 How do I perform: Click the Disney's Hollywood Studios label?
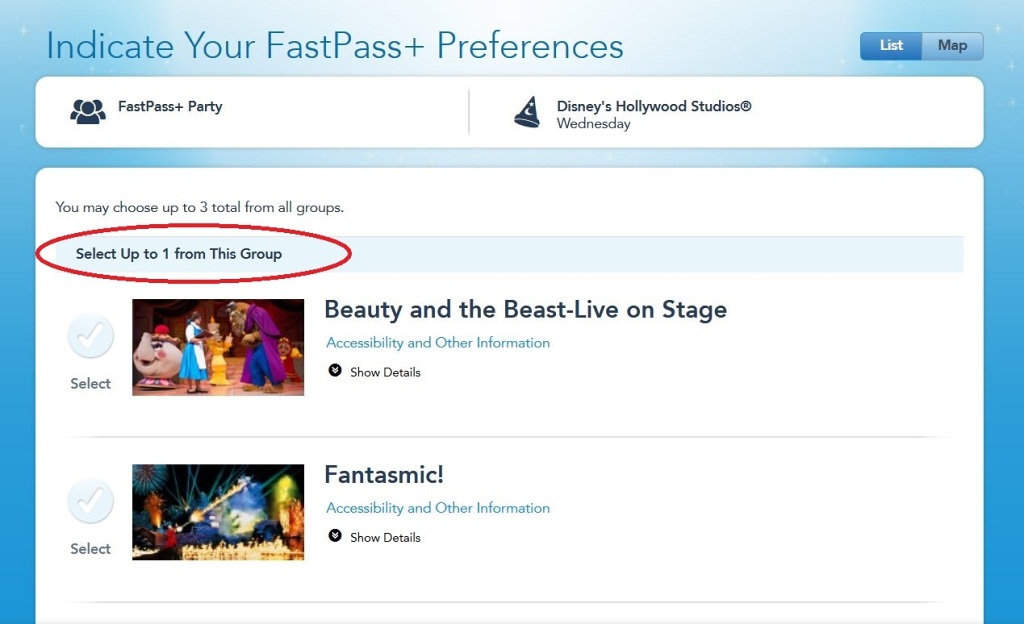click(x=654, y=106)
